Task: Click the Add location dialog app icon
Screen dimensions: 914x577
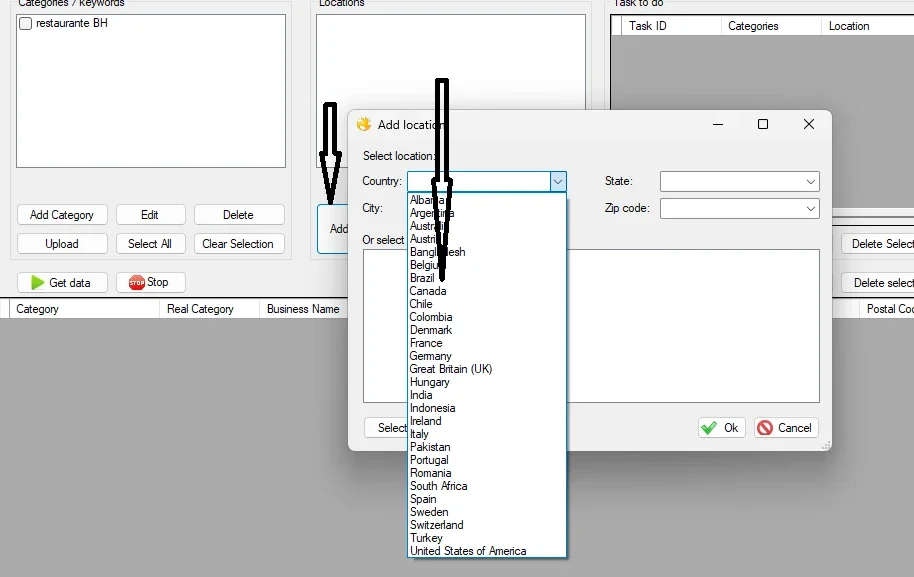Action: click(x=364, y=124)
